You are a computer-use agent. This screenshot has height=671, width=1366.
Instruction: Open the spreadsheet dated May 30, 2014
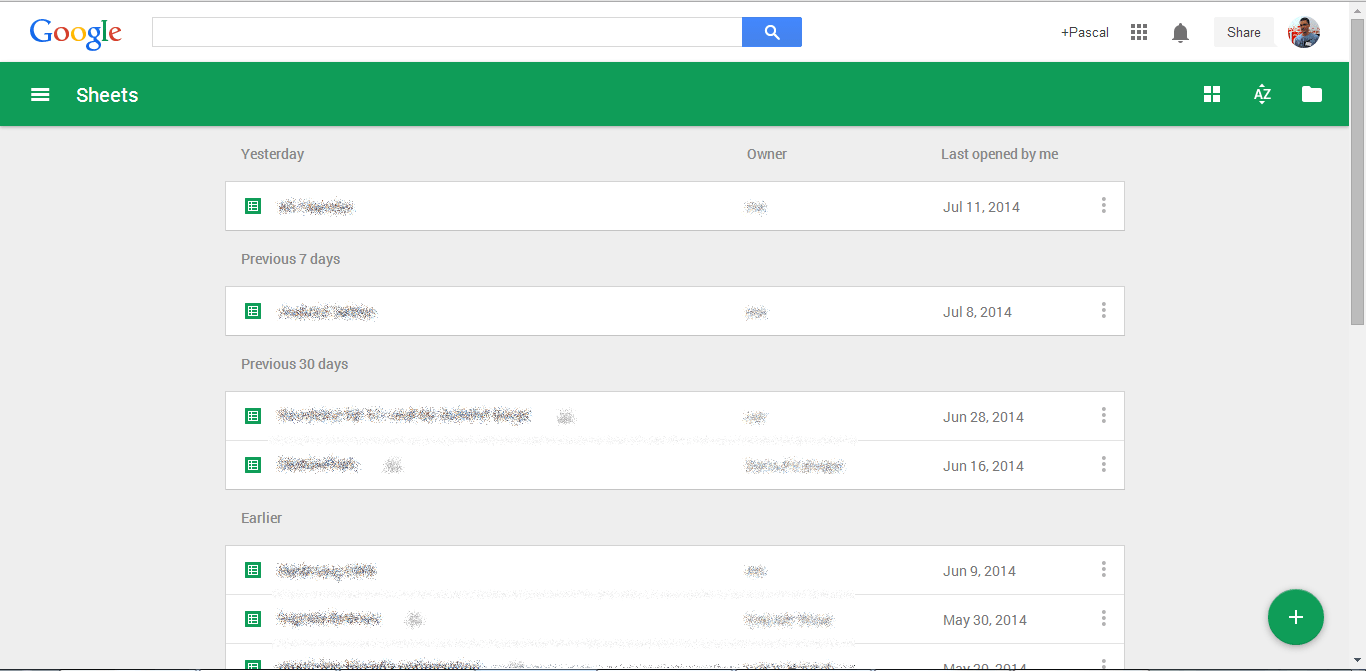coord(328,620)
